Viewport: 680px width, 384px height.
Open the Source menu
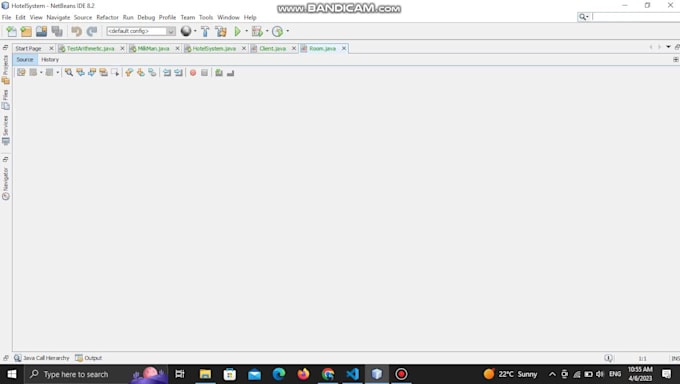83,17
